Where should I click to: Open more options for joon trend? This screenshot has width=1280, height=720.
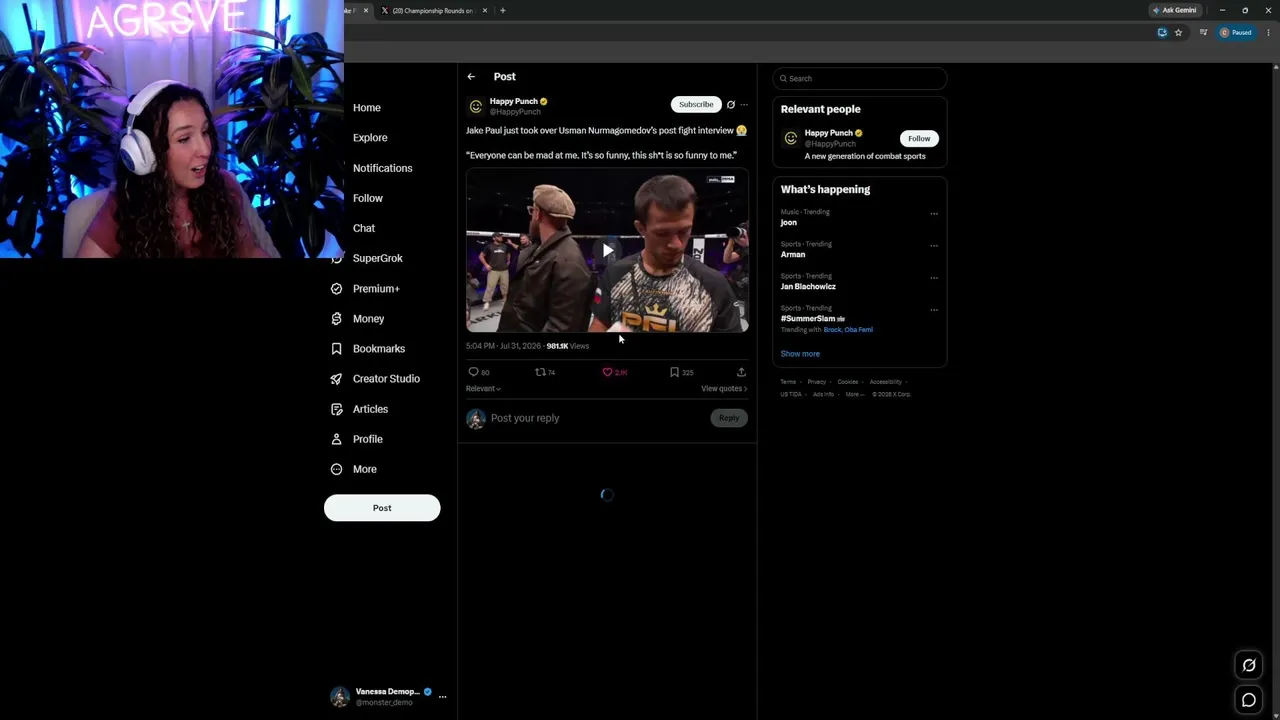tap(934, 213)
